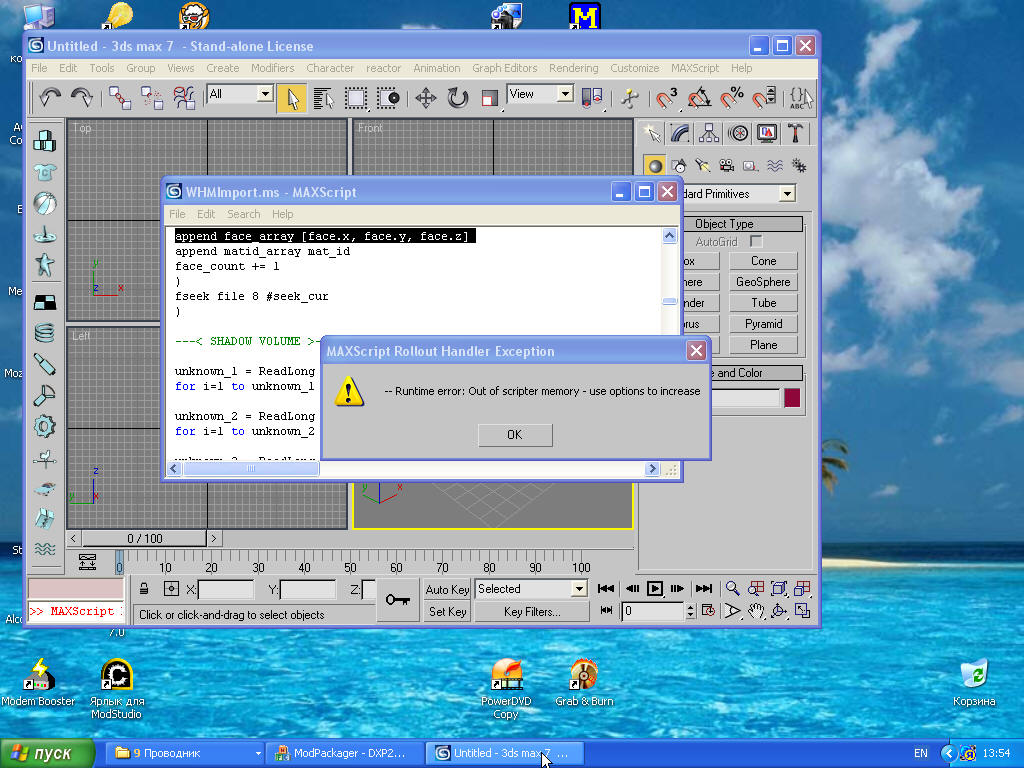Click the Zoom magnifier viewport tool
The width and height of the screenshot is (1024, 768).
tap(733, 589)
